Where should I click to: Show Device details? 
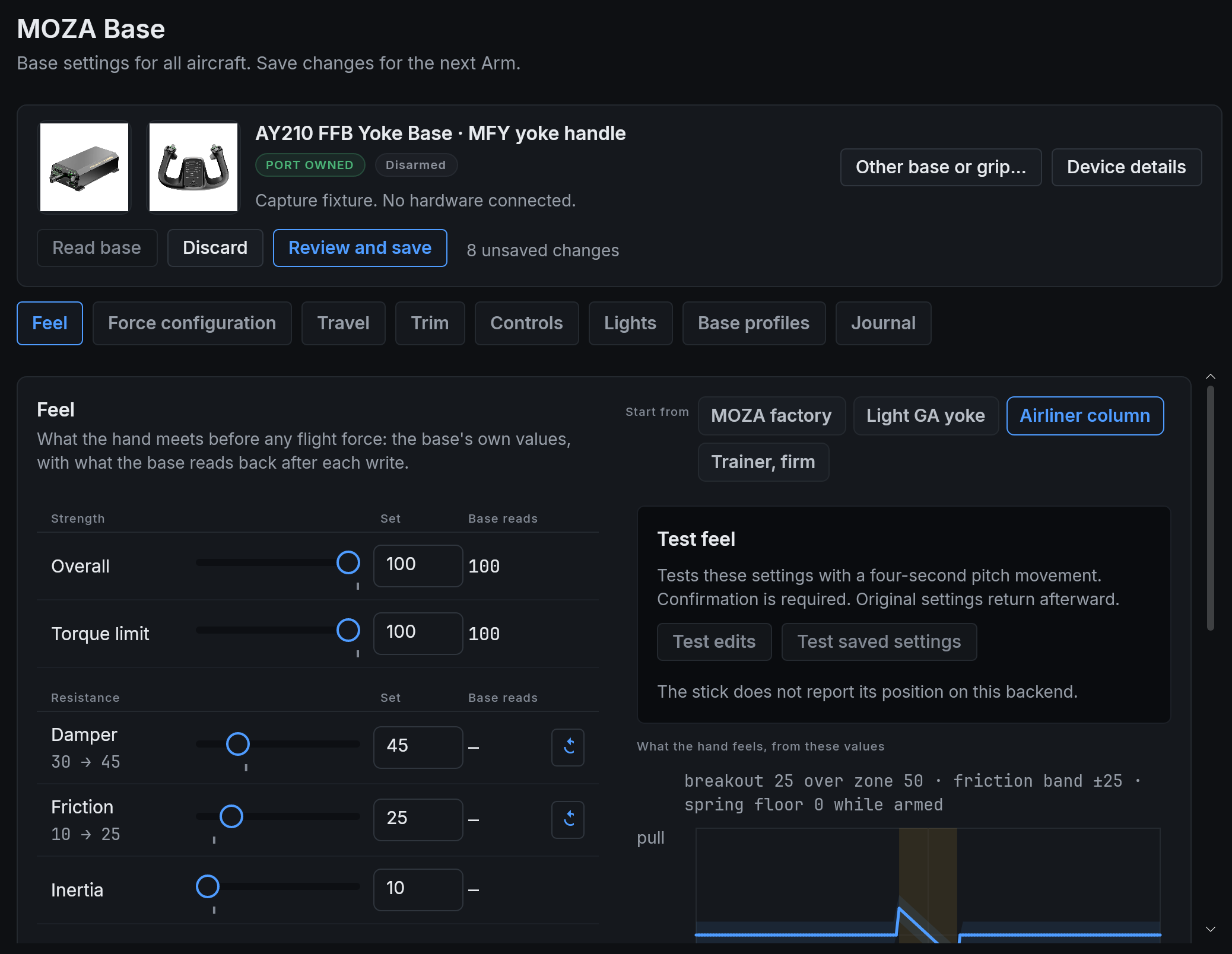click(x=1127, y=167)
